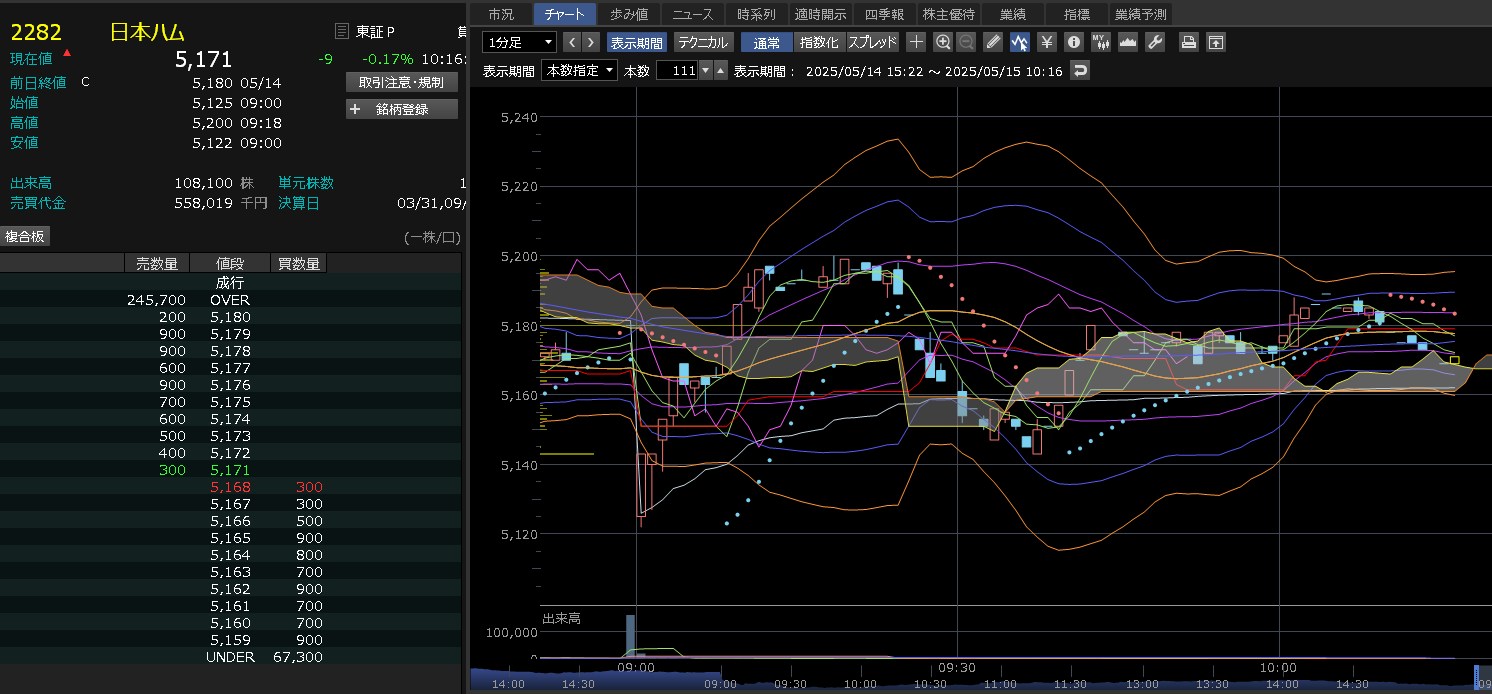1492x694 pixels.
Task: Open the 1分足 timeframe dropdown
Action: (x=519, y=42)
